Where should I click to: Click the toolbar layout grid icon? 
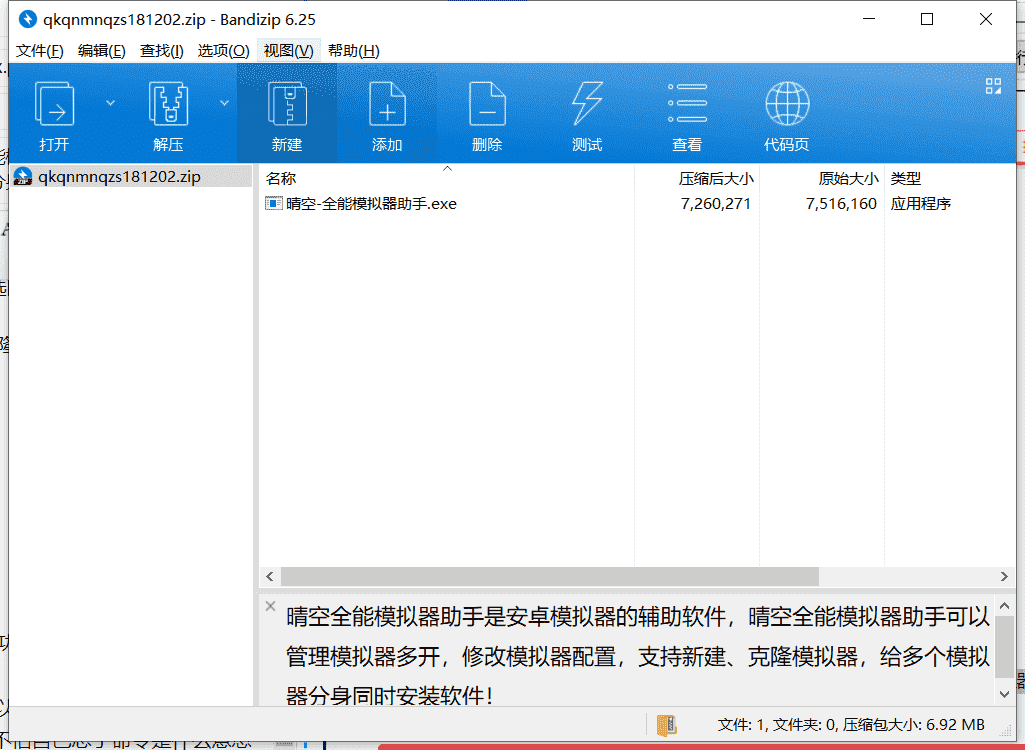click(994, 86)
